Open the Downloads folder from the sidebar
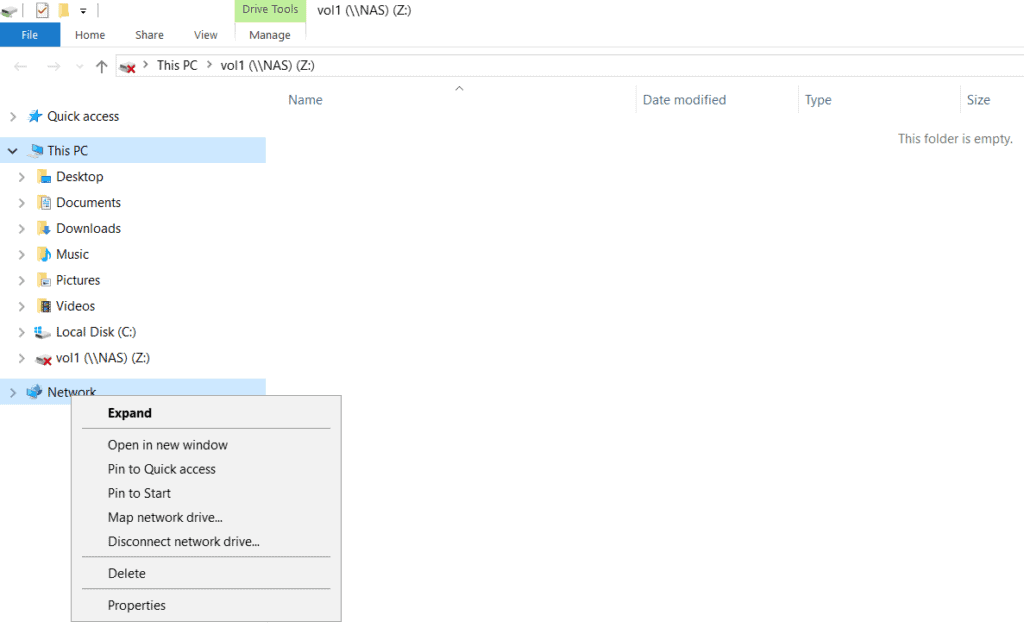Image resolution: width=1024 pixels, height=628 pixels. coord(87,228)
